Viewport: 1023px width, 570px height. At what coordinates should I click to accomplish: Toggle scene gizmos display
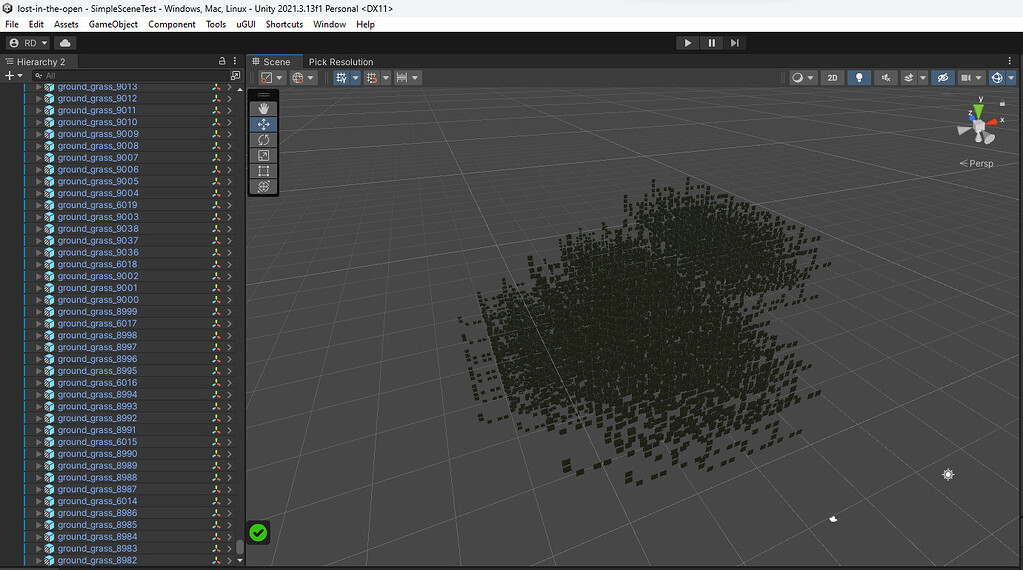997,78
